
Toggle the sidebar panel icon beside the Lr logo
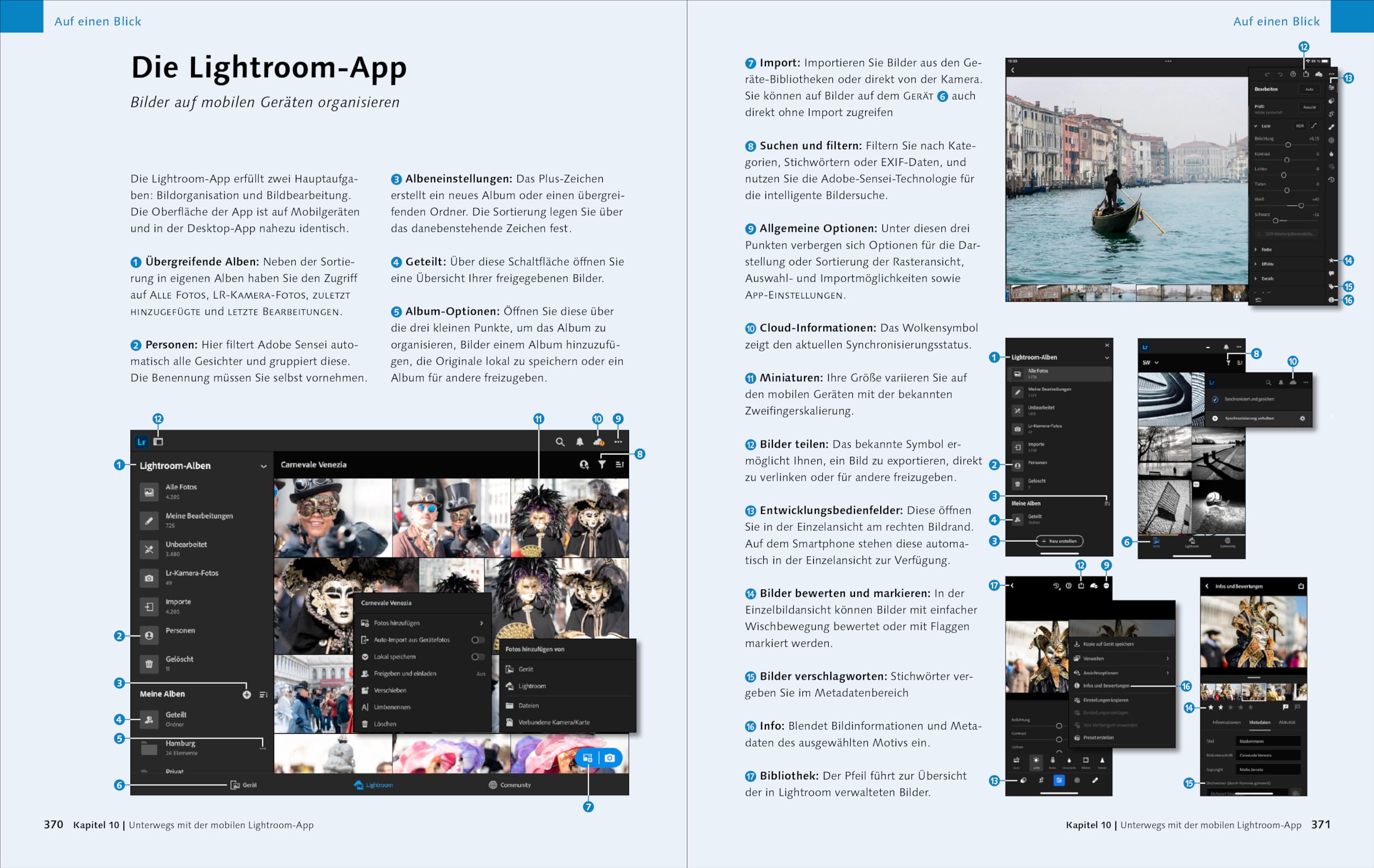coord(158,442)
